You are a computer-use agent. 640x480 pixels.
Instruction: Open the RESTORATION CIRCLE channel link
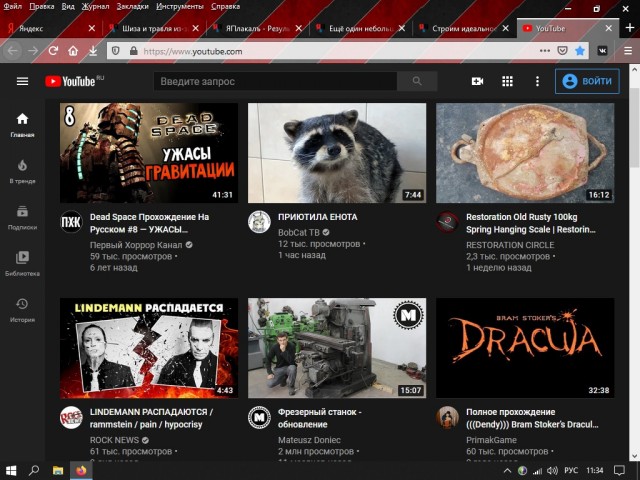[510, 245]
